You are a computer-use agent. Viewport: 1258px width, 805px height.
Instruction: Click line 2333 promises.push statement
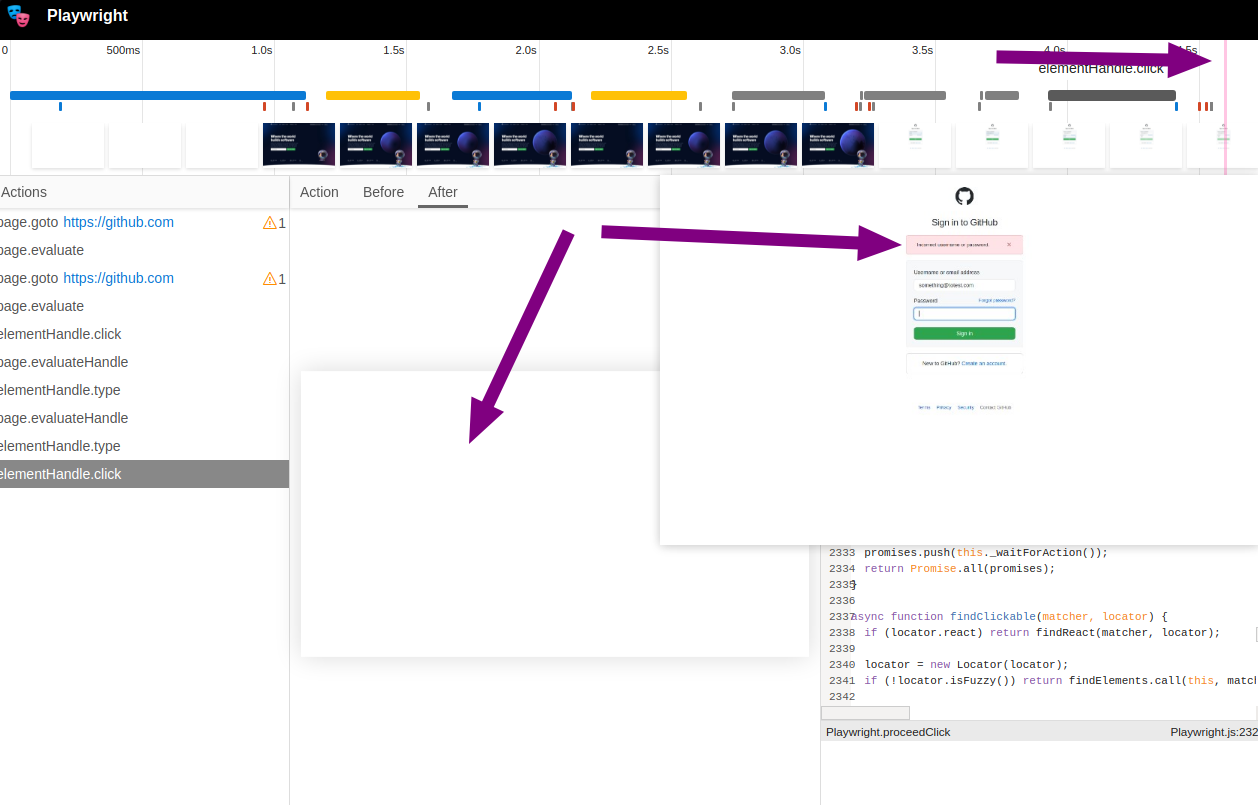point(986,552)
